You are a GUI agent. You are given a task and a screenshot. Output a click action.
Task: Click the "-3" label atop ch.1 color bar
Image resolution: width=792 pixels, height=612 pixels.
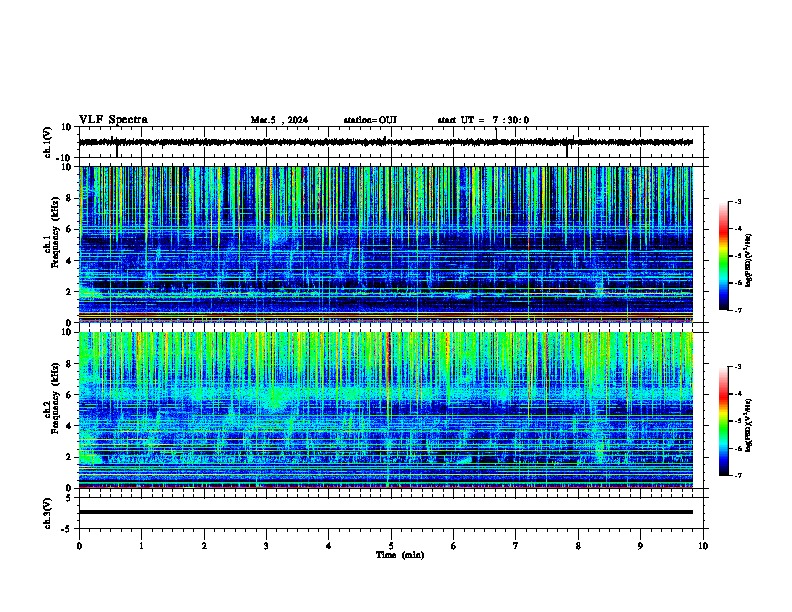737,201
